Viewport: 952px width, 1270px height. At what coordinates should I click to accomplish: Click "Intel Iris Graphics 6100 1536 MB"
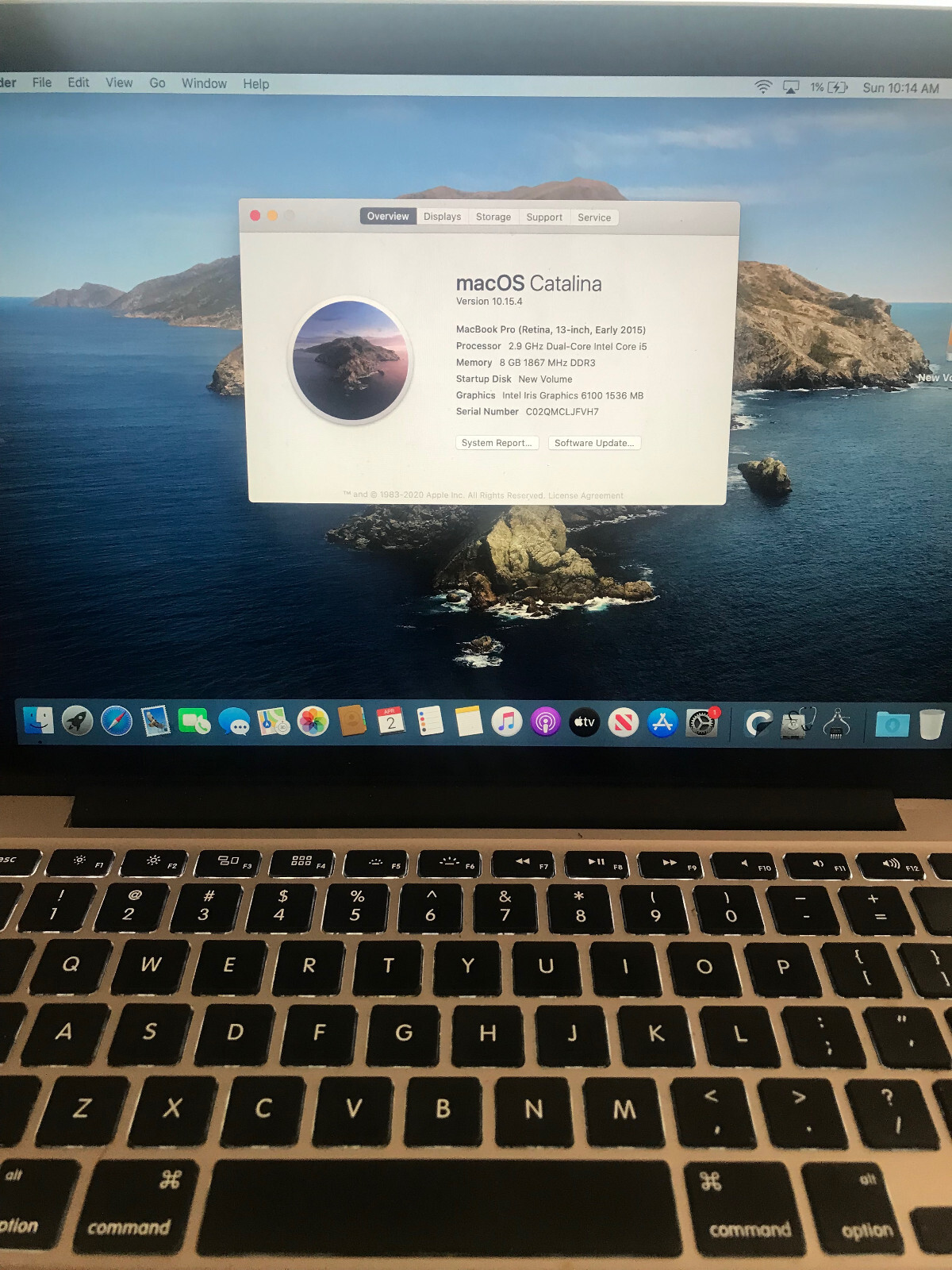pos(573,395)
